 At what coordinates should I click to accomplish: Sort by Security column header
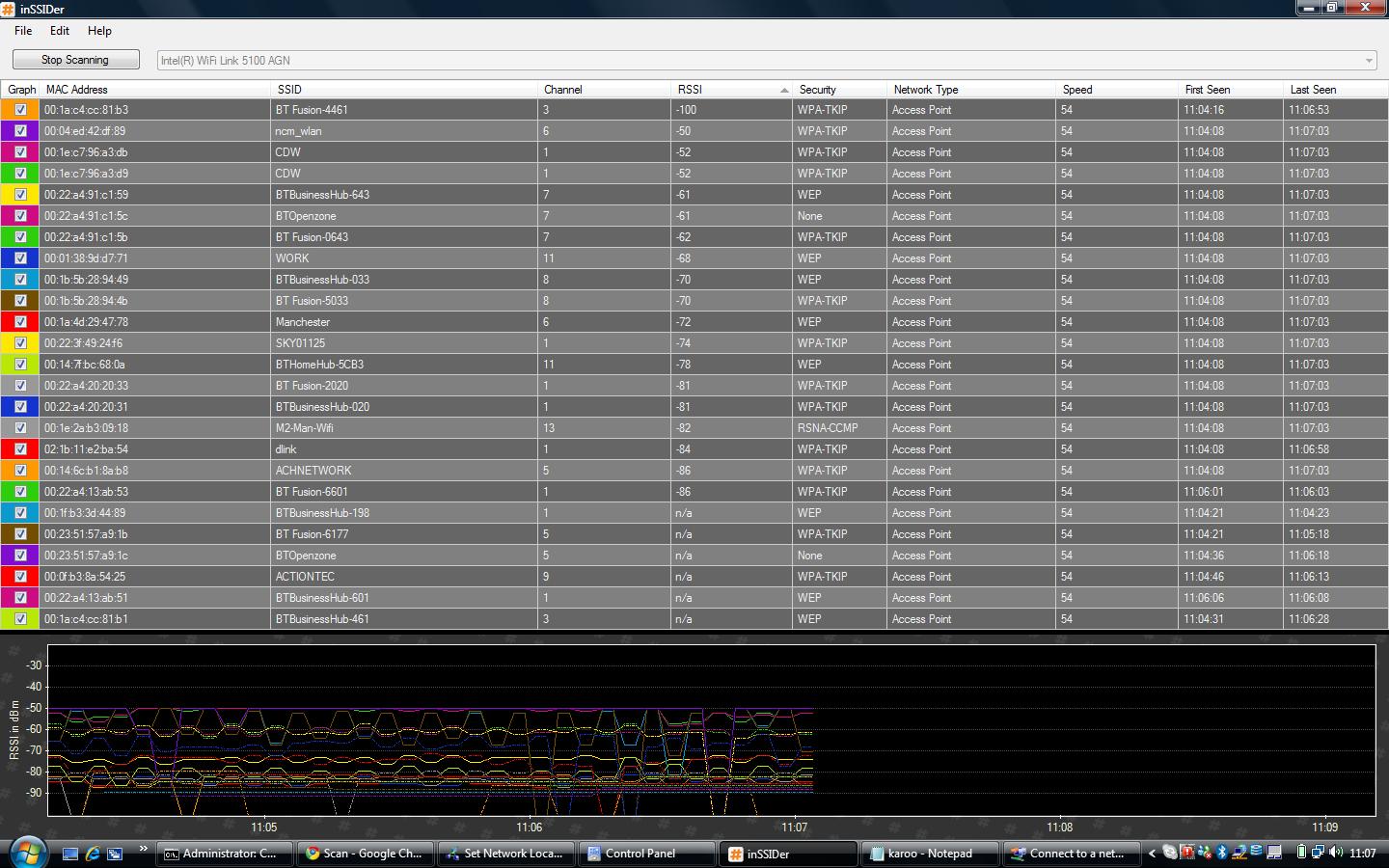[840, 90]
